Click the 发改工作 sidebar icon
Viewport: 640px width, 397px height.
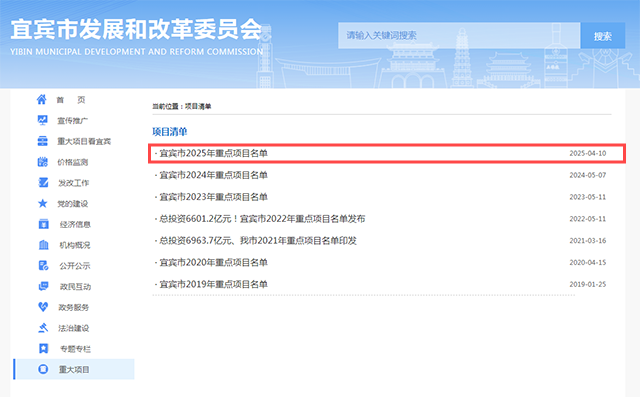(x=43, y=182)
